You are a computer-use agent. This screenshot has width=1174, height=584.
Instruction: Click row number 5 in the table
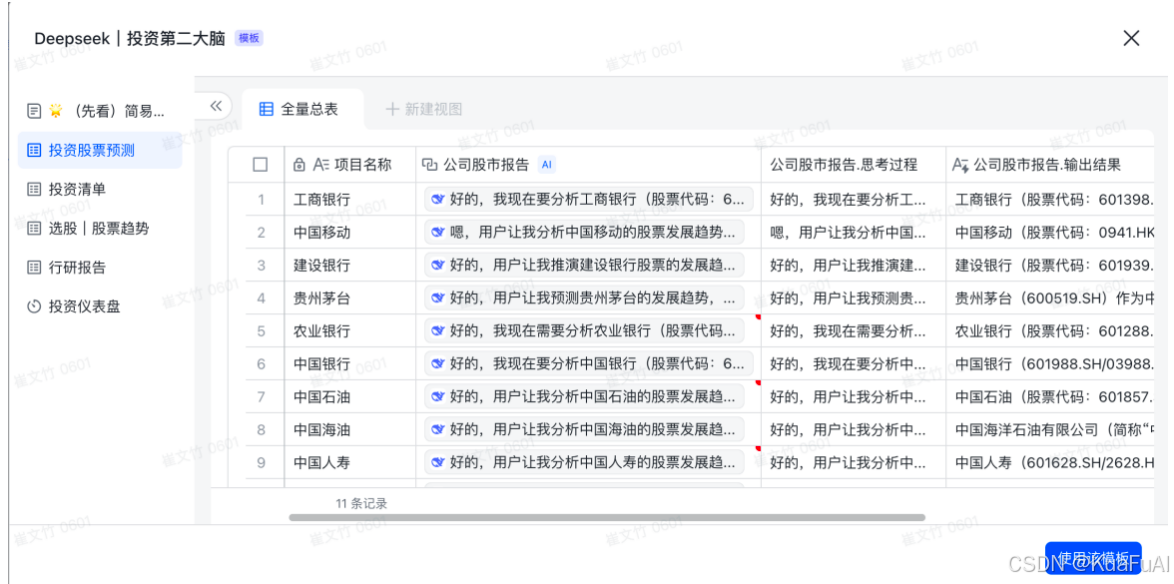tap(261, 331)
